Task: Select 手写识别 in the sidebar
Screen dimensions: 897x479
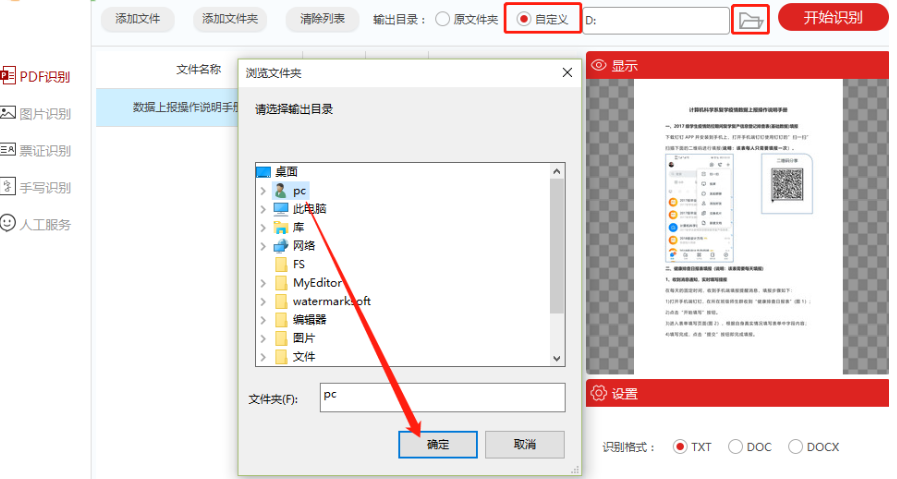Action: click(x=35, y=187)
